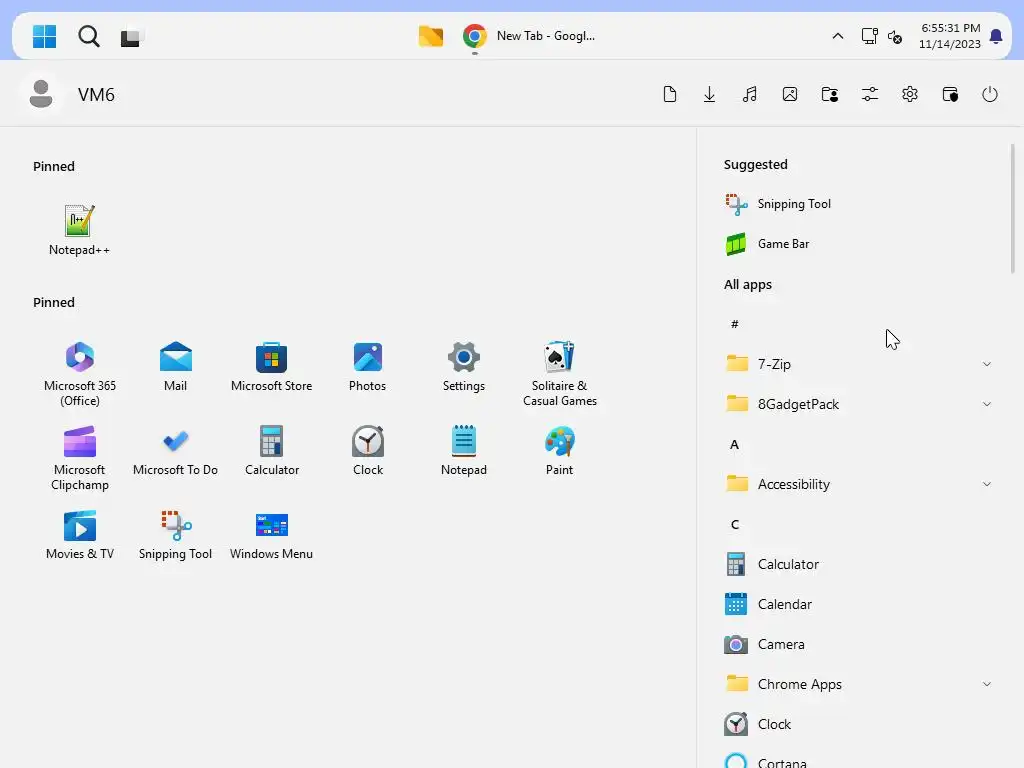
Task: Open the pinned Photos app
Action: click(x=367, y=366)
